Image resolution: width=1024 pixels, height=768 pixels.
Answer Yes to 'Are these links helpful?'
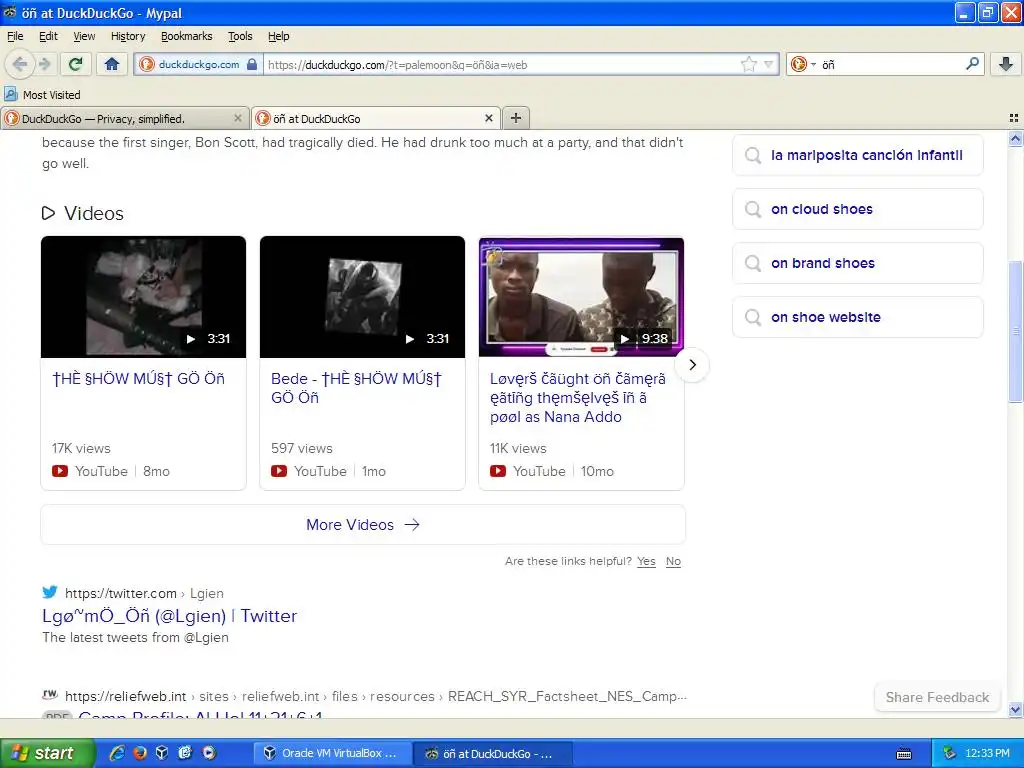tap(646, 561)
